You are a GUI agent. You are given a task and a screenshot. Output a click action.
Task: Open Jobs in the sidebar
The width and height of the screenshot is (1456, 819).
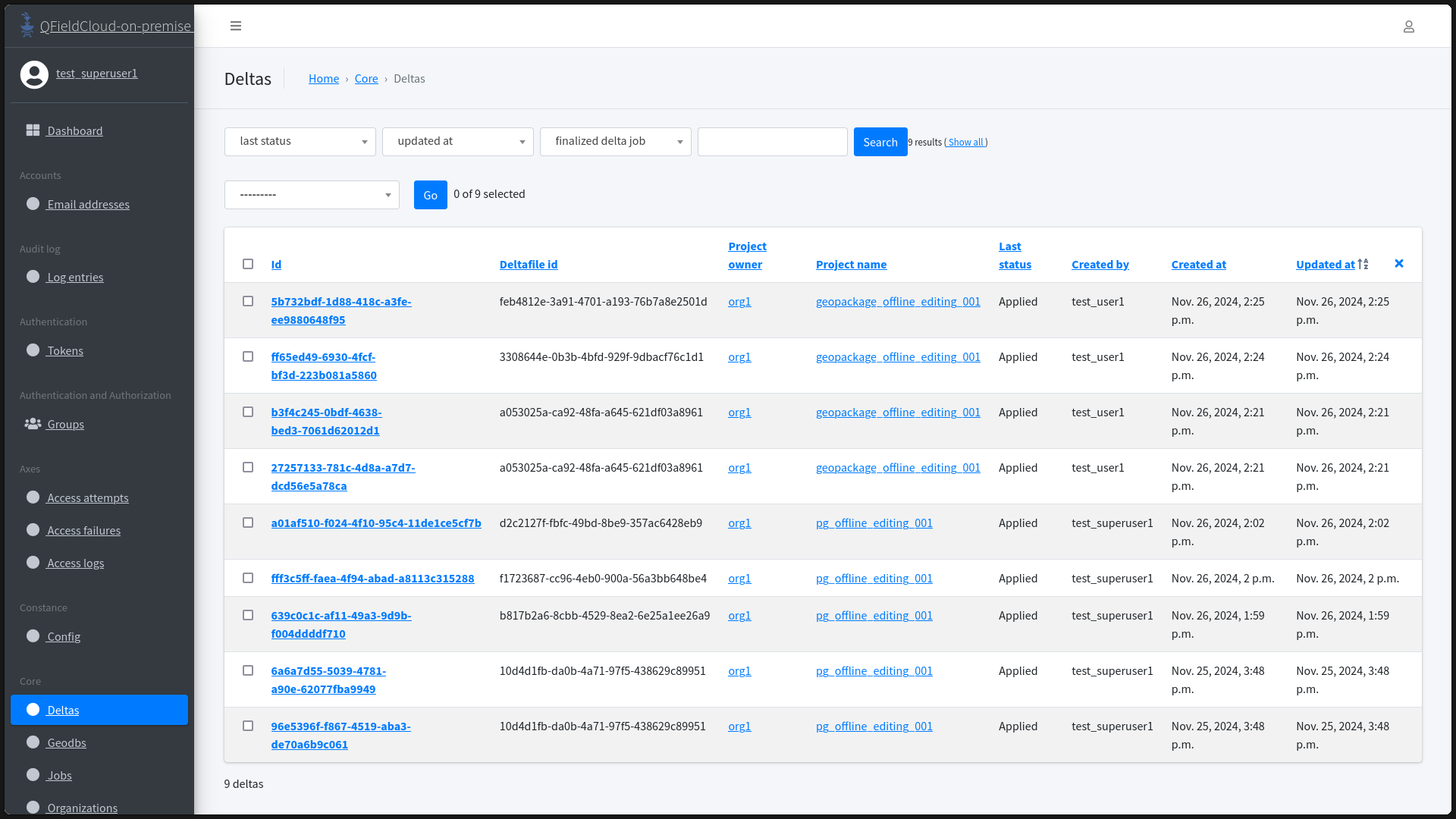[x=59, y=775]
